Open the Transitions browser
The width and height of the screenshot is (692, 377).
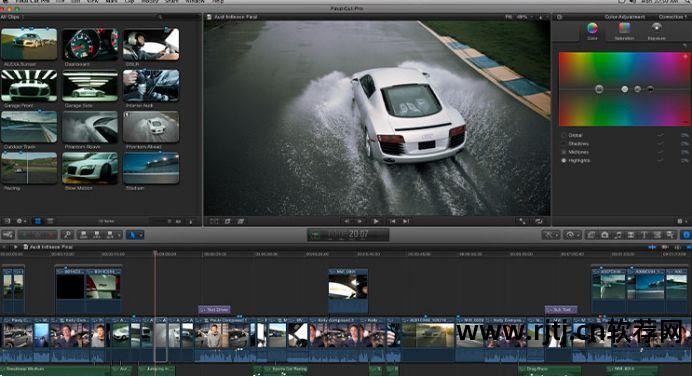coord(631,235)
